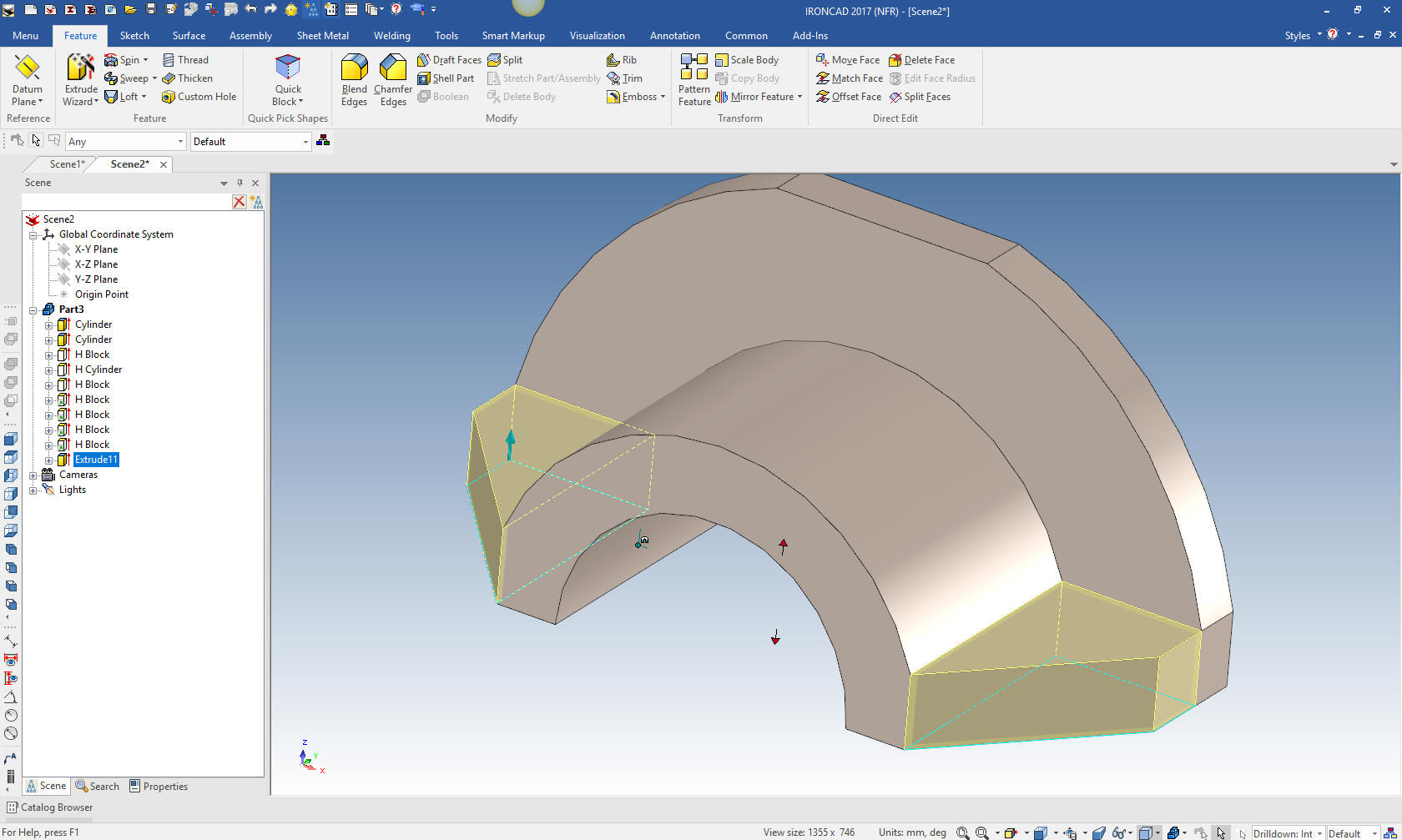This screenshot has height=840, width=1402.
Task: Open the Any selection filter dropdown
Action: 179,142
